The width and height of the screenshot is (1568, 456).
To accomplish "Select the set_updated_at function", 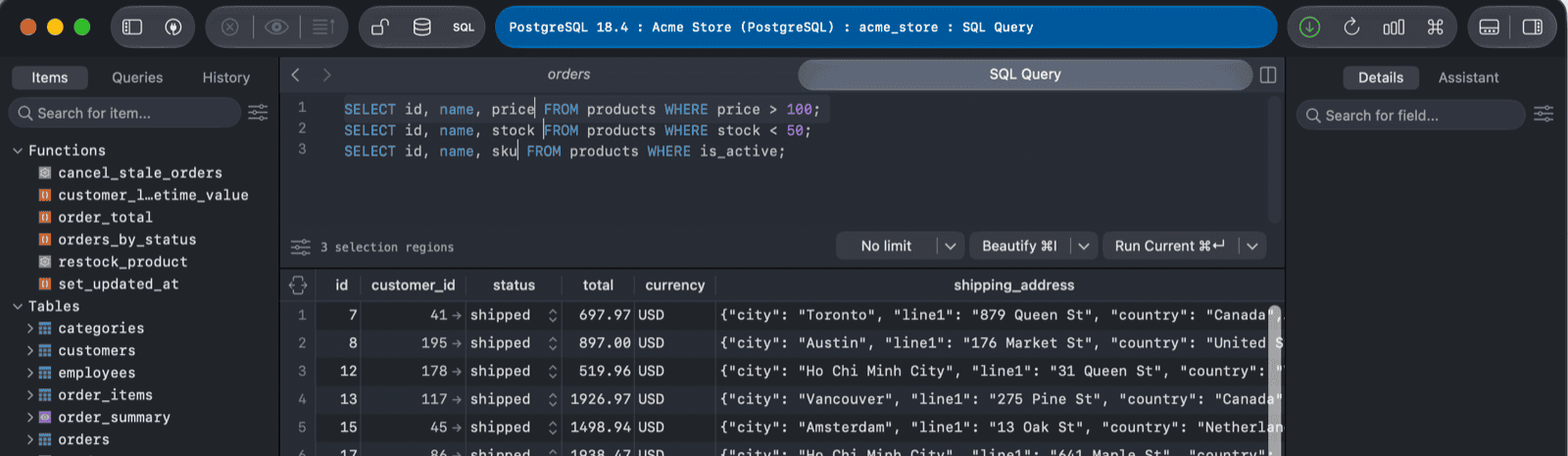I will point(119,284).
